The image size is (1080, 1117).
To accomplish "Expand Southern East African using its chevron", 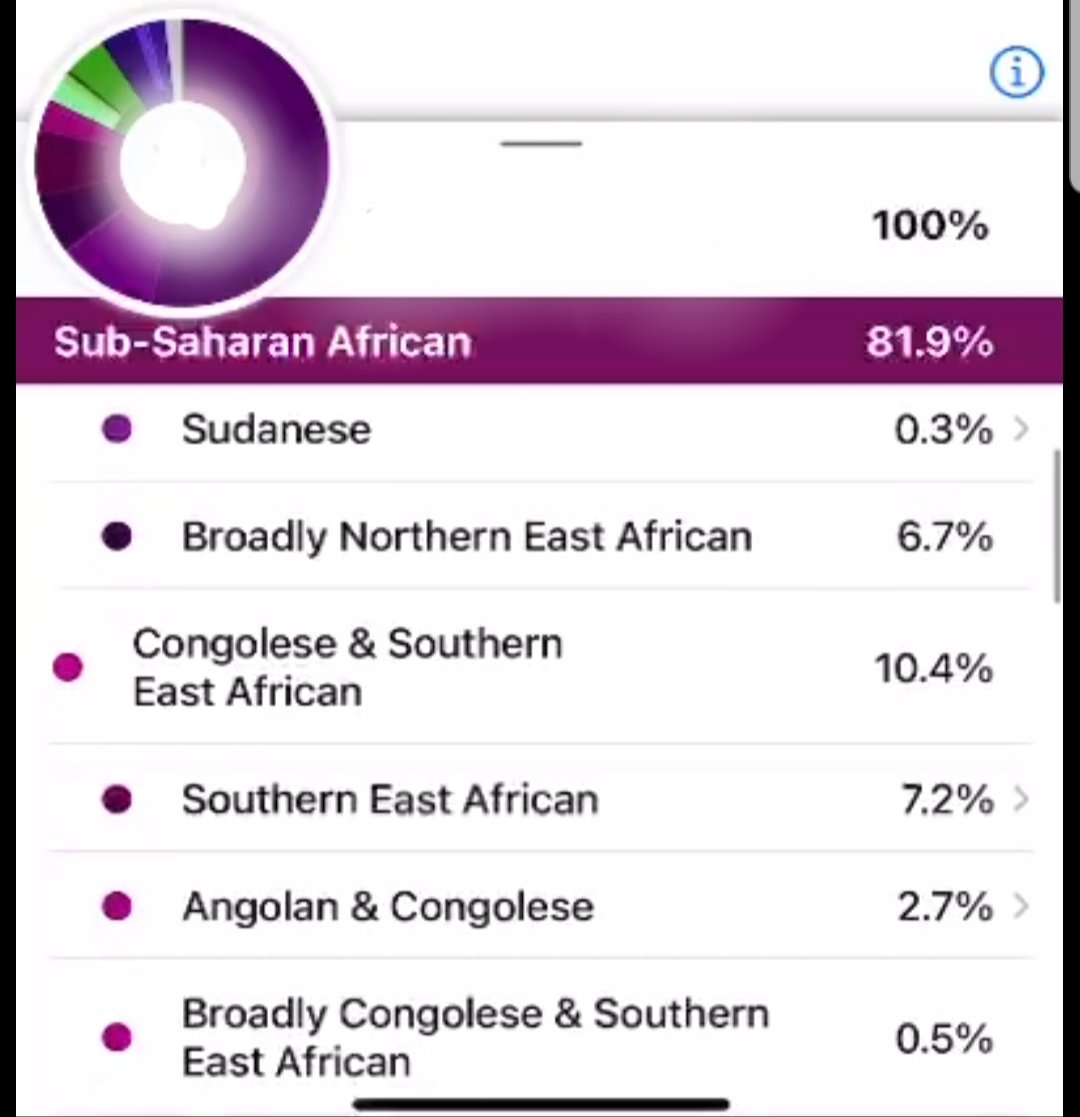I will [x=1021, y=799].
